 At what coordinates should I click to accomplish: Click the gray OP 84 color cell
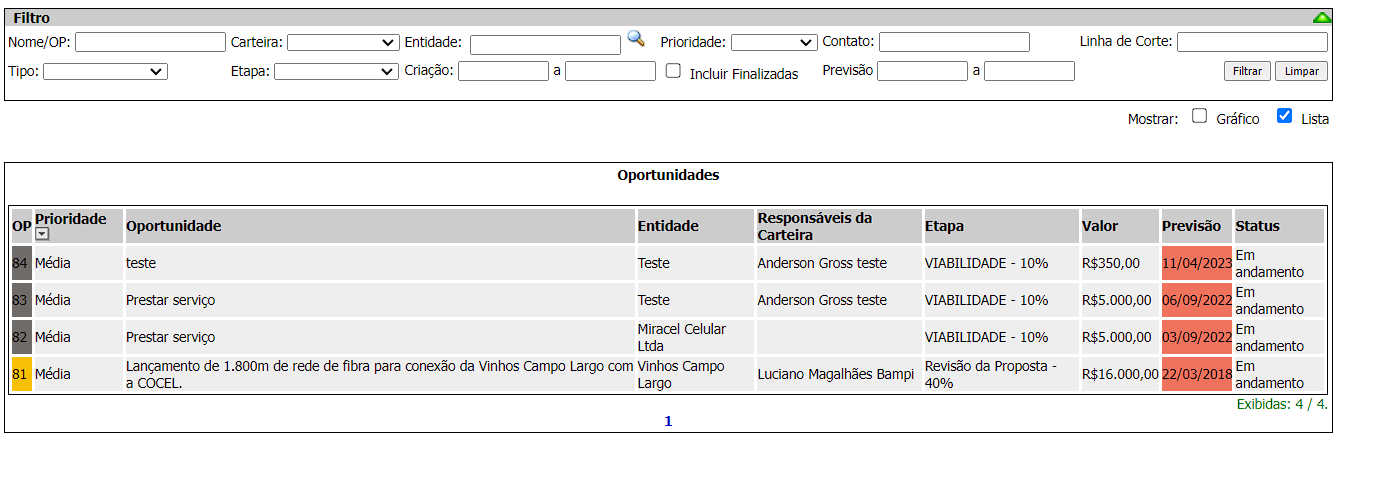(x=20, y=263)
